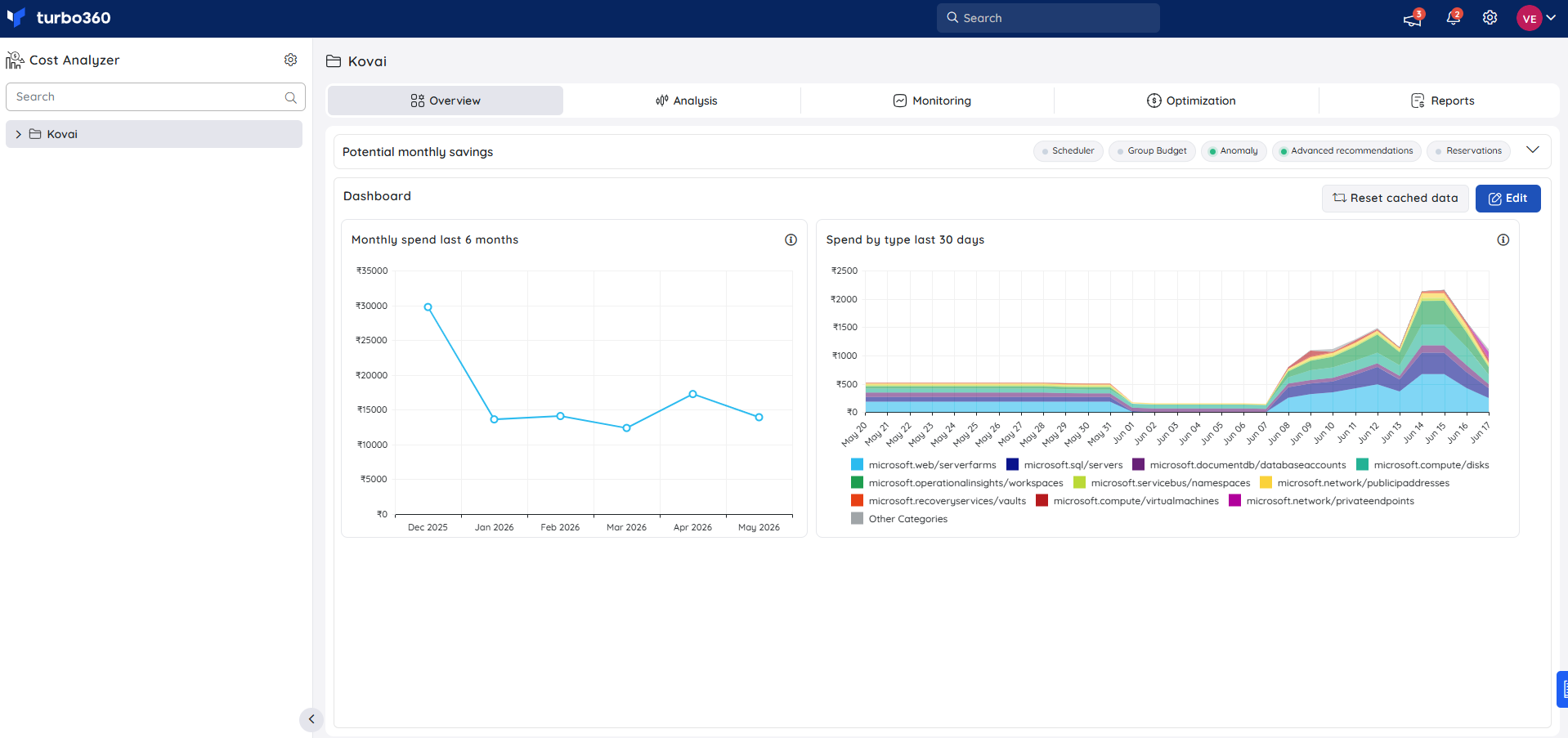The image size is (1568, 738).
Task: Click the Mar 2026 data point
Action: (626, 428)
